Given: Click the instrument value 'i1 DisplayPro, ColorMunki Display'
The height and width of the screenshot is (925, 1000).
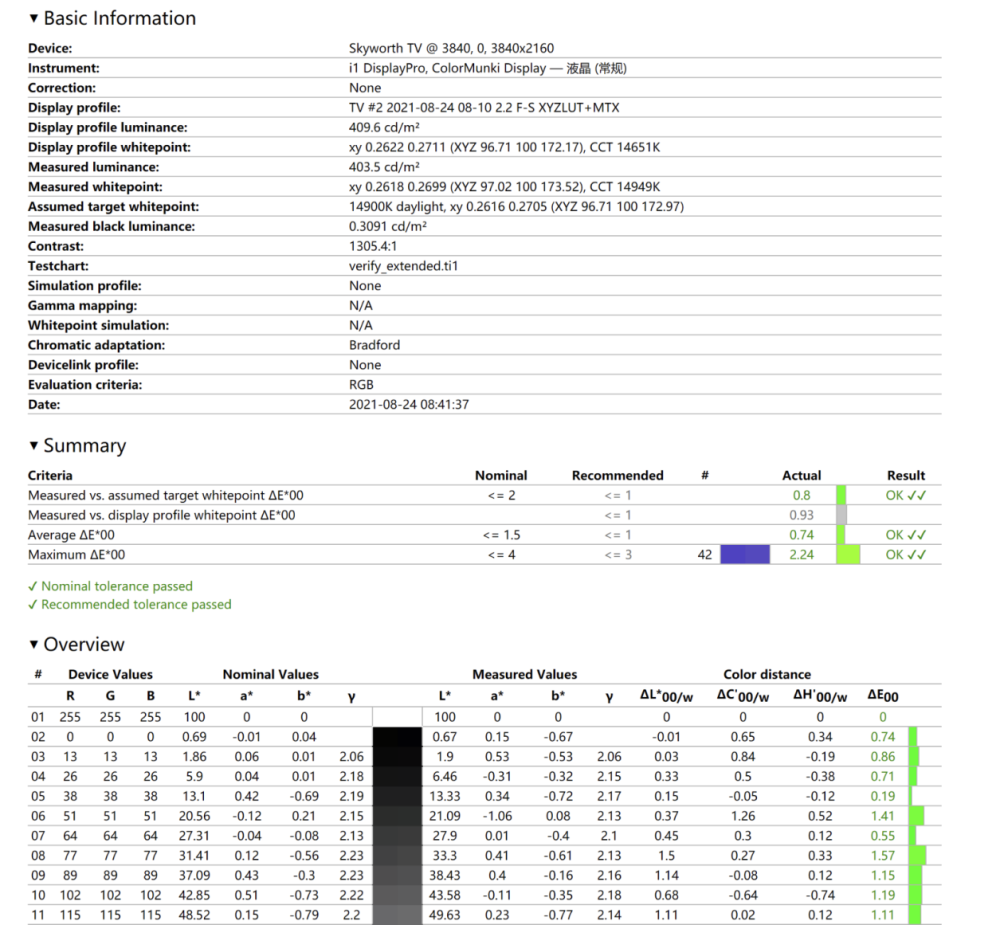Looking at the screenshot, I should (x=447, y=68).
